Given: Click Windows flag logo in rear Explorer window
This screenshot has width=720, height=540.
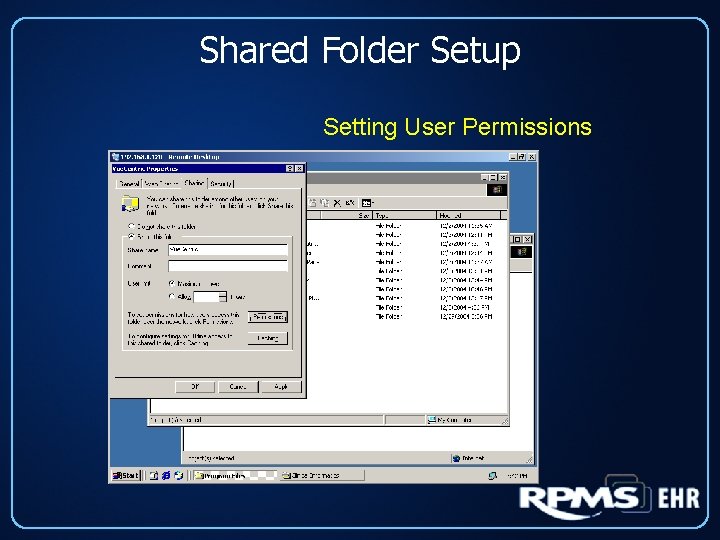Looking at the screenshot, I should click(522, 252).
